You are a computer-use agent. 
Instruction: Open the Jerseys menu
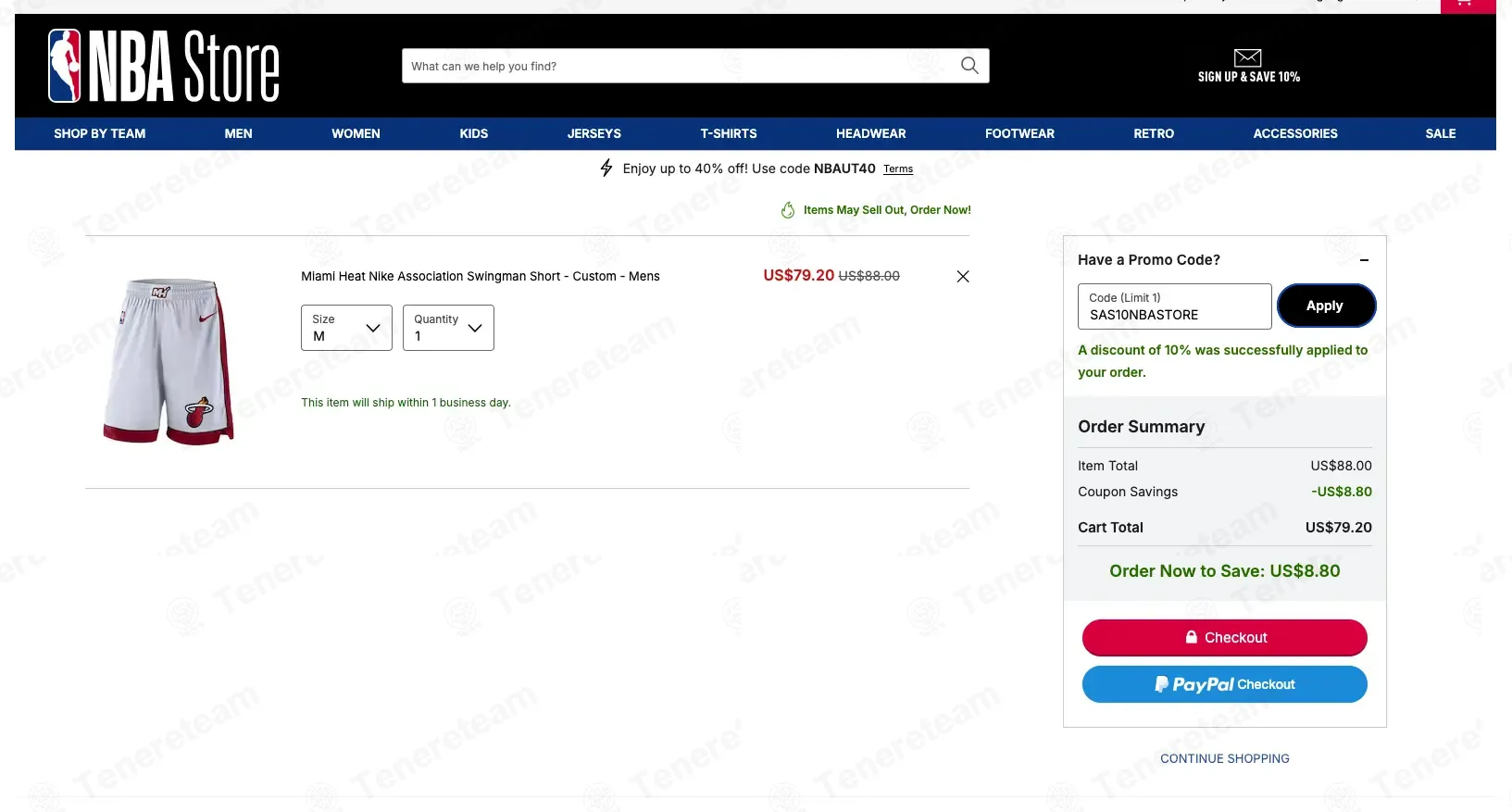click(594, 133)
